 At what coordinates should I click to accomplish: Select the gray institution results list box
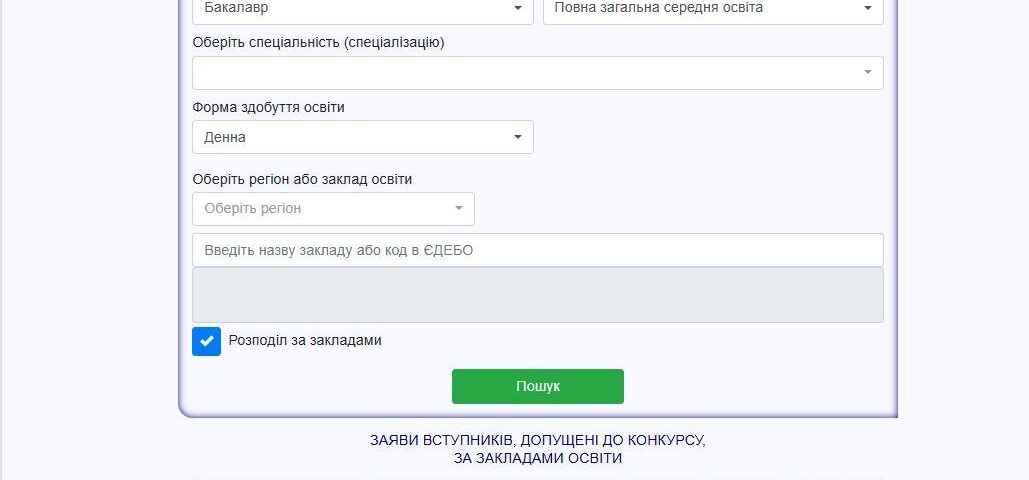point(537,295)
